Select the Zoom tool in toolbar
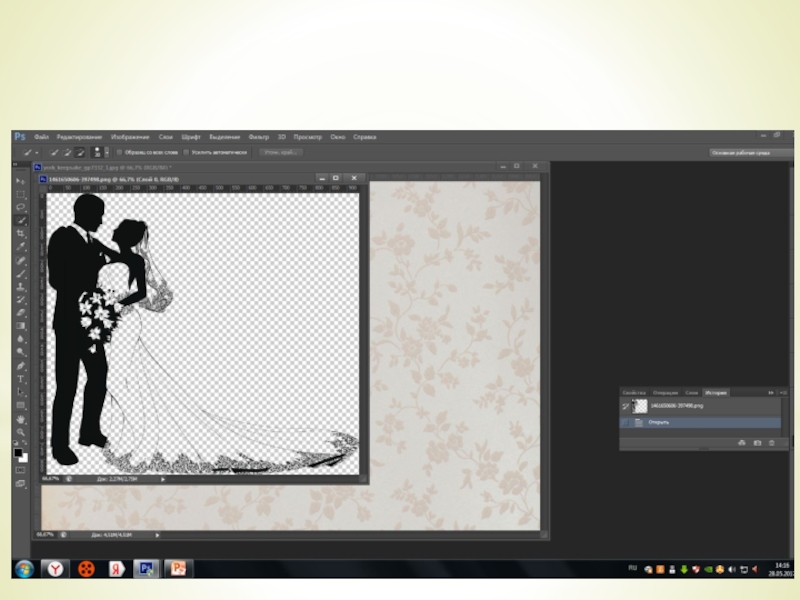 (x=20, y=432)
